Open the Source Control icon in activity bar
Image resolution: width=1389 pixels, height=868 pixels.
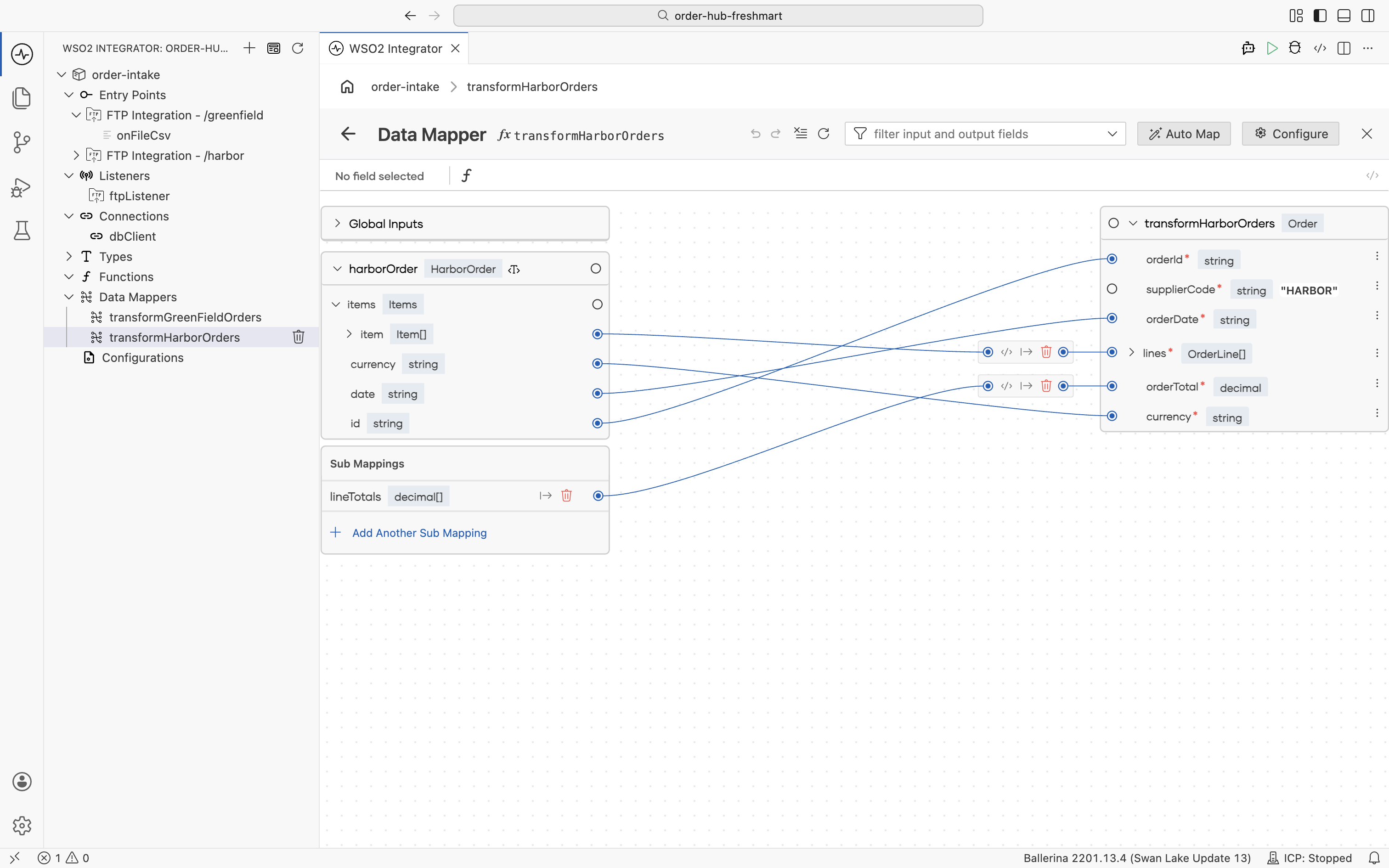(x=22, y=142)
